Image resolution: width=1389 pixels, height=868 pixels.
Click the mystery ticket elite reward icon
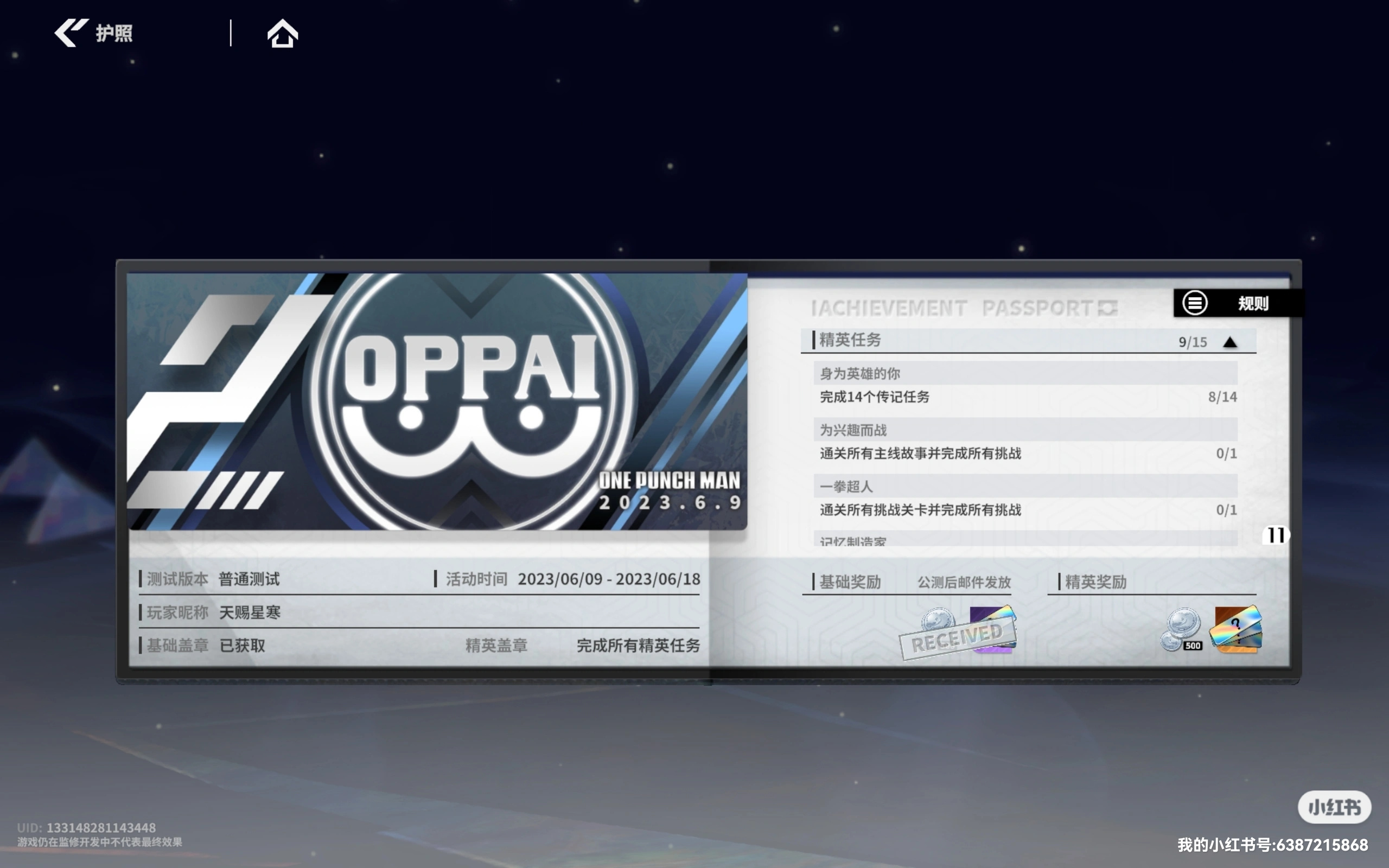point(1236,630)
